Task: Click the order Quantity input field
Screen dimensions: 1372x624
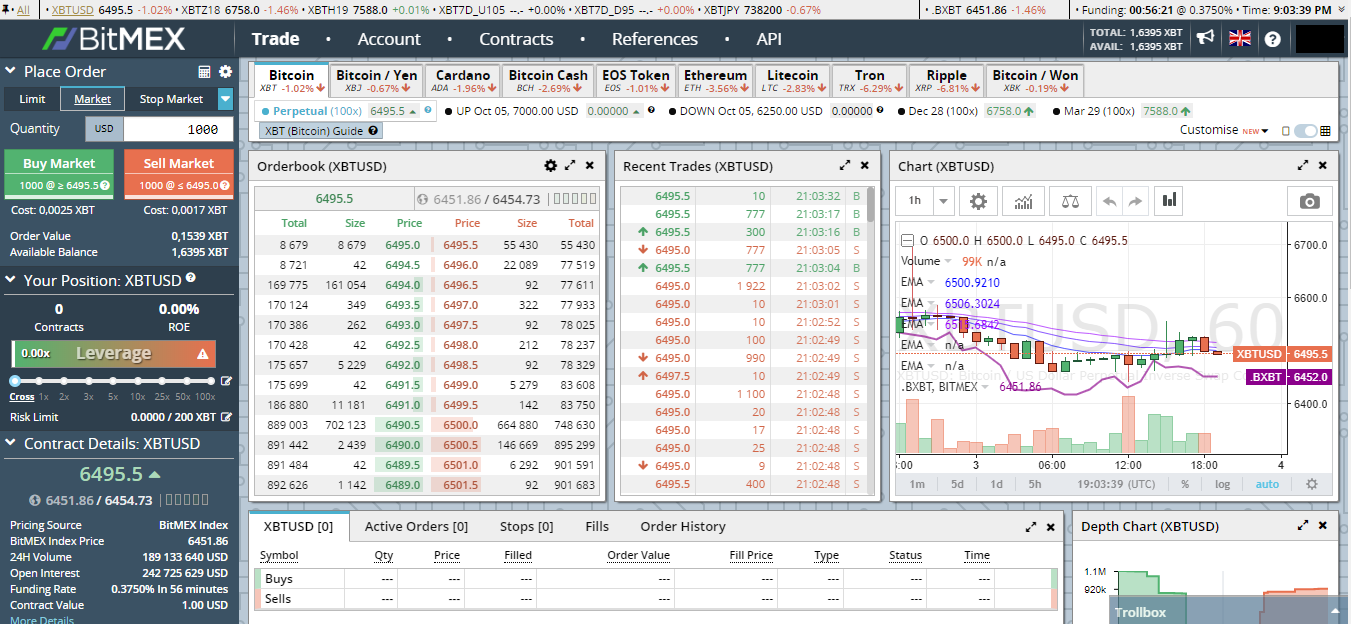Action: (x=178, y=129)
